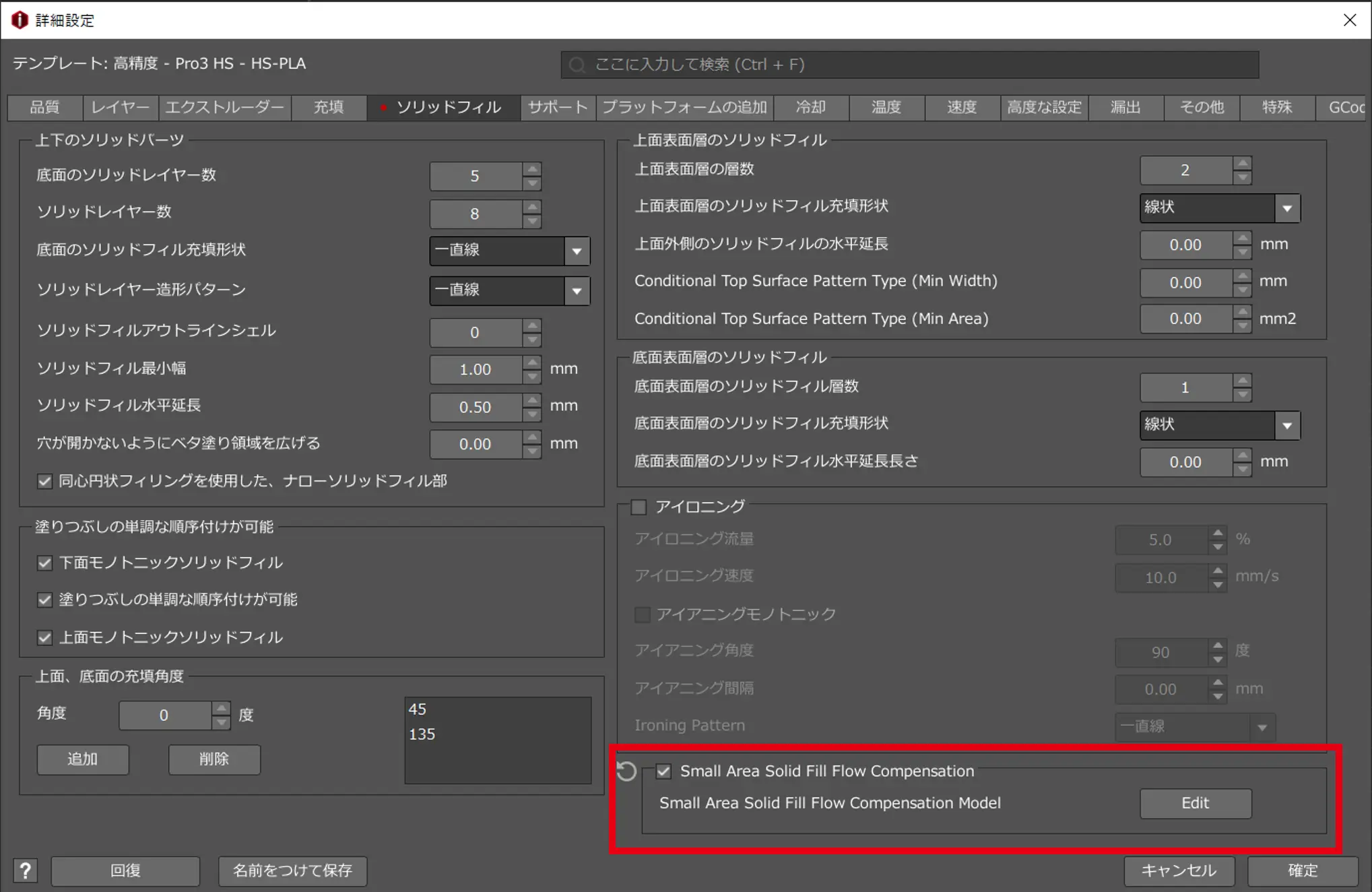
Task: Click the reset arrow beside Small Area Compensation
Action: click(626, 771)
